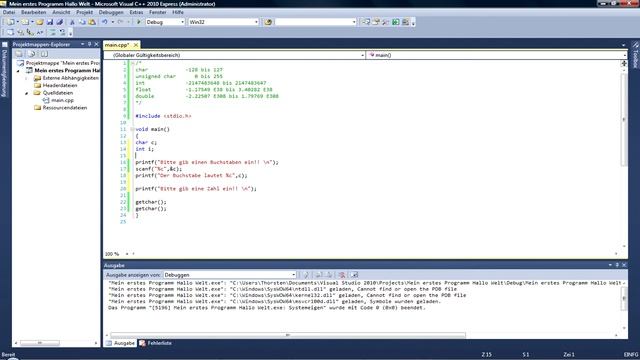Open the Hilfe menu
Screen dimensions: 640x360
click(x=178, y=12)
